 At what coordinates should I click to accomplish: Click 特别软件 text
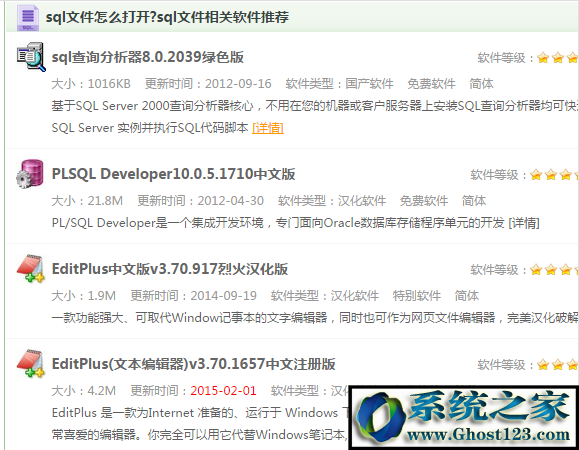pos(417,296)
